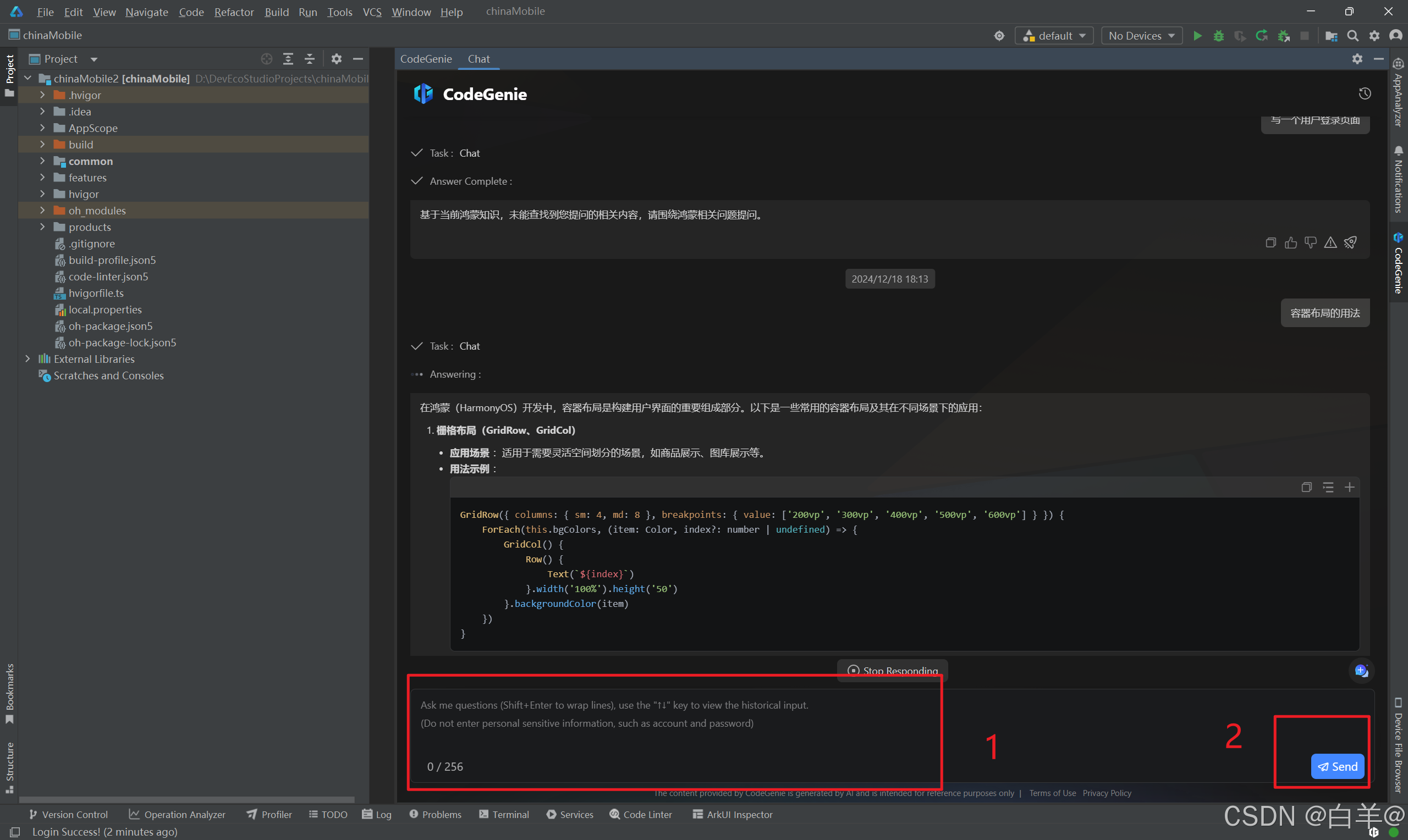Open ArkUI Inspector
Screen dimensions: 1408x840
[x=732, y=814]
